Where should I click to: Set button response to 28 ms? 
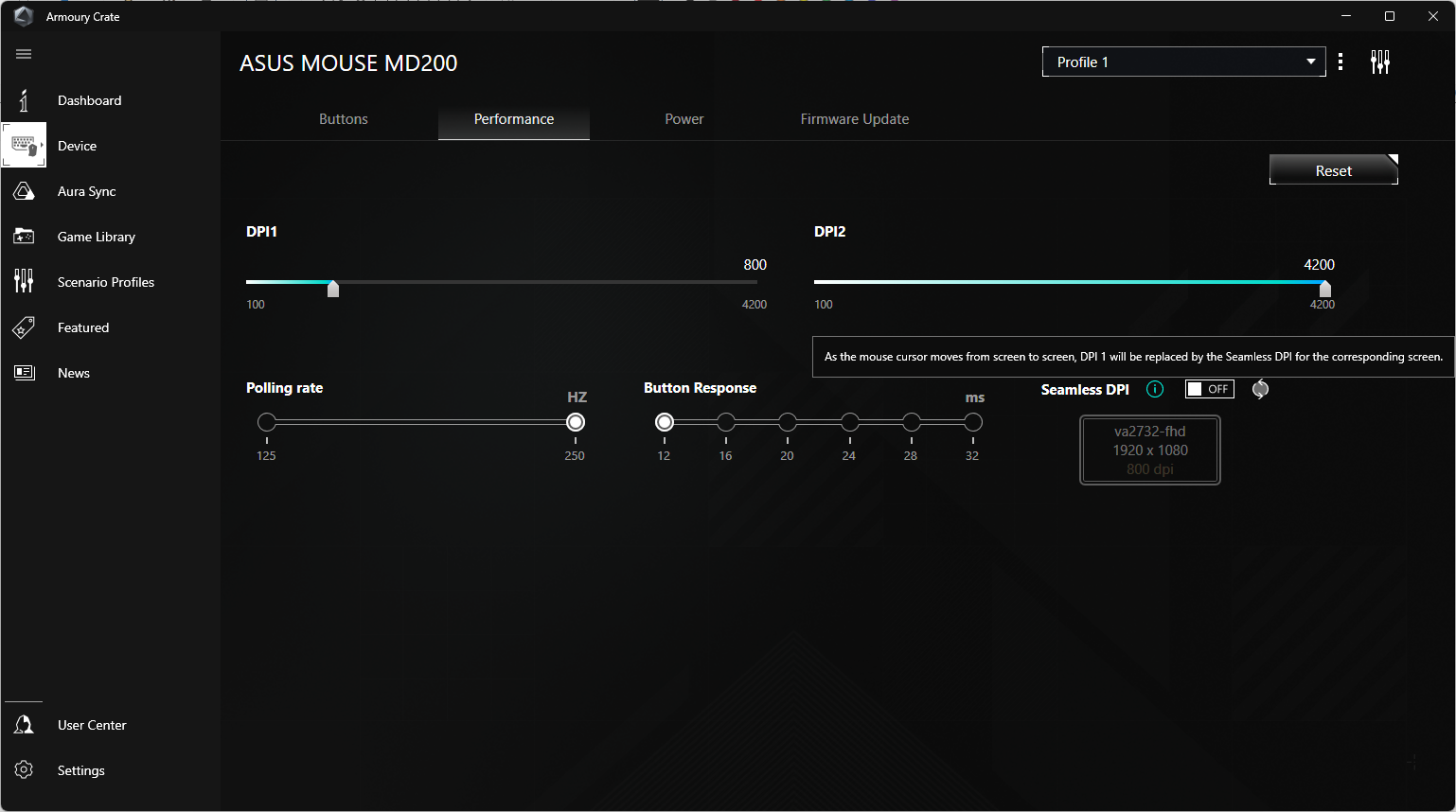coord(912,422)
